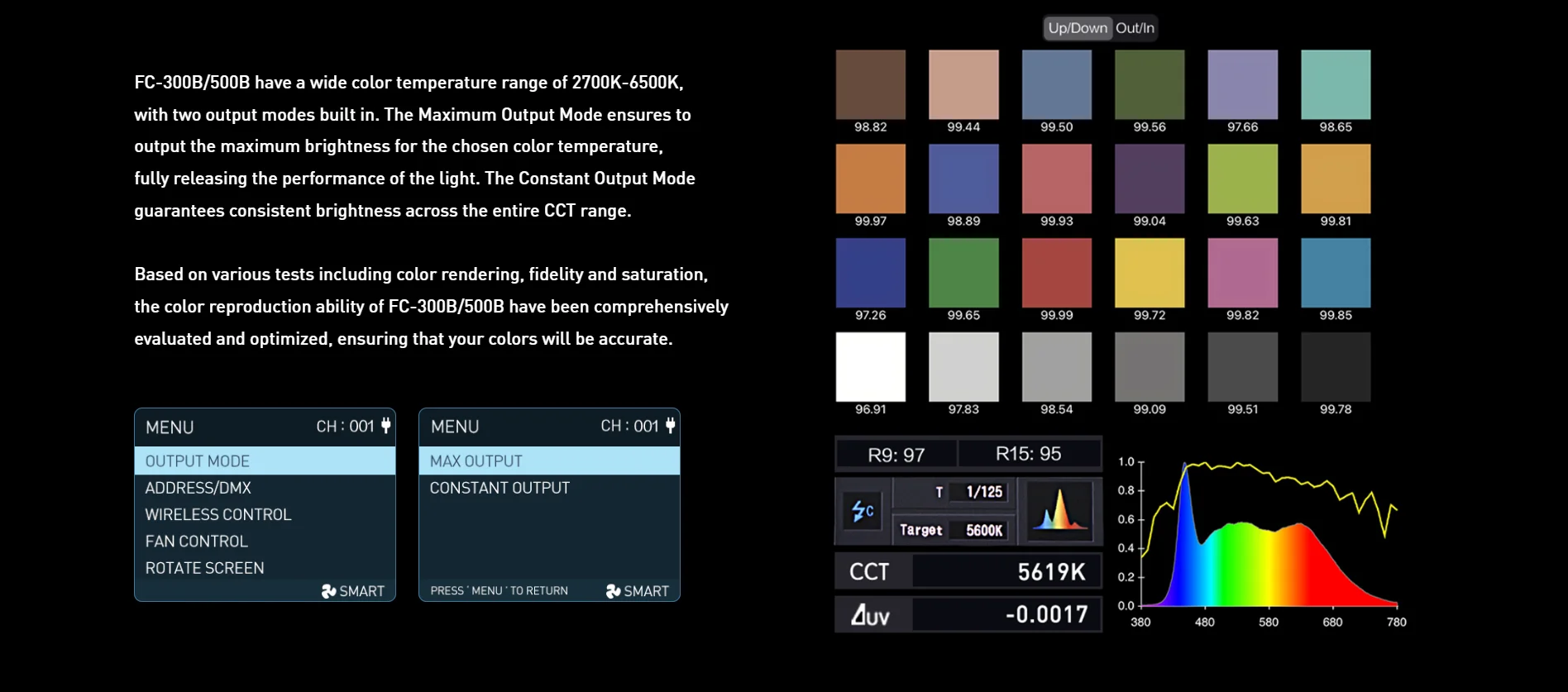Pick the dark purple swatch labeled 99.04

point(1150,179)
